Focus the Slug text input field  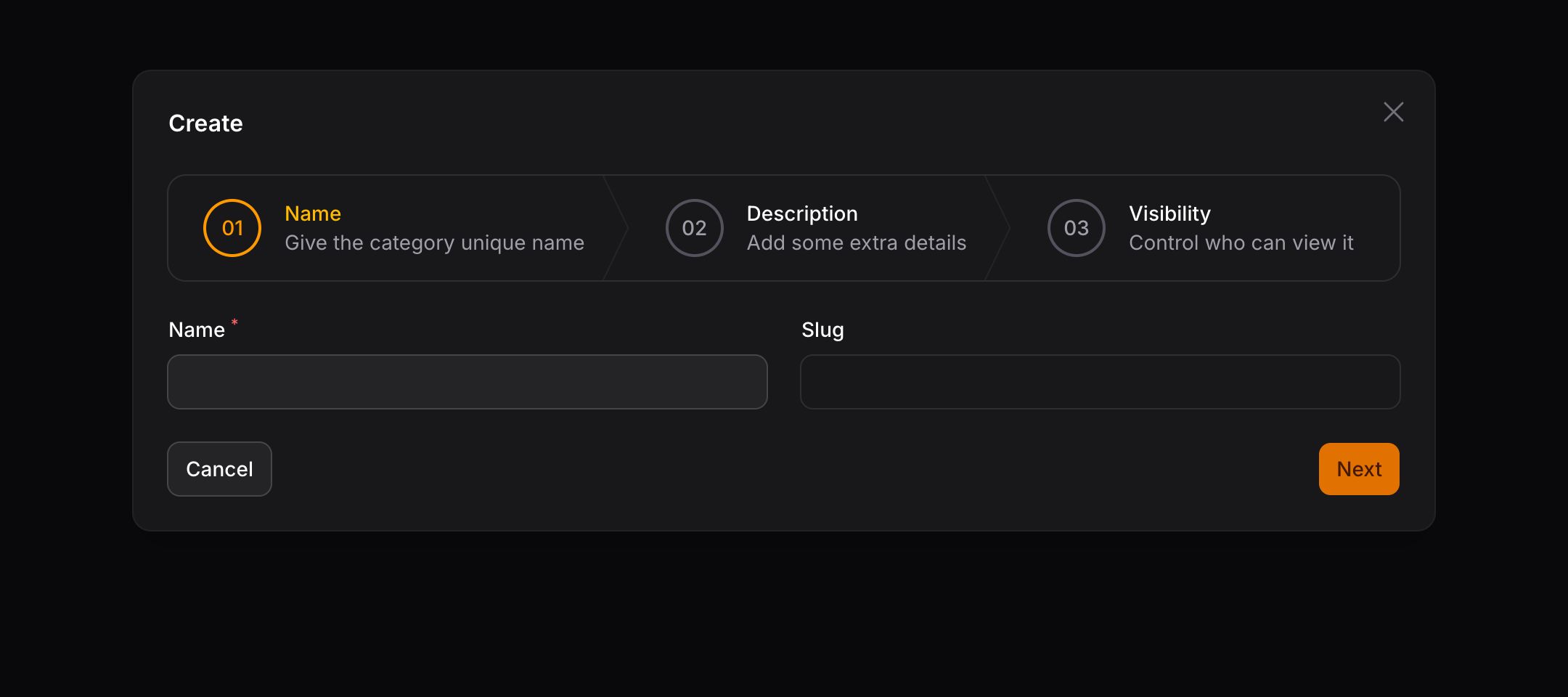[x=1100, y=382]
